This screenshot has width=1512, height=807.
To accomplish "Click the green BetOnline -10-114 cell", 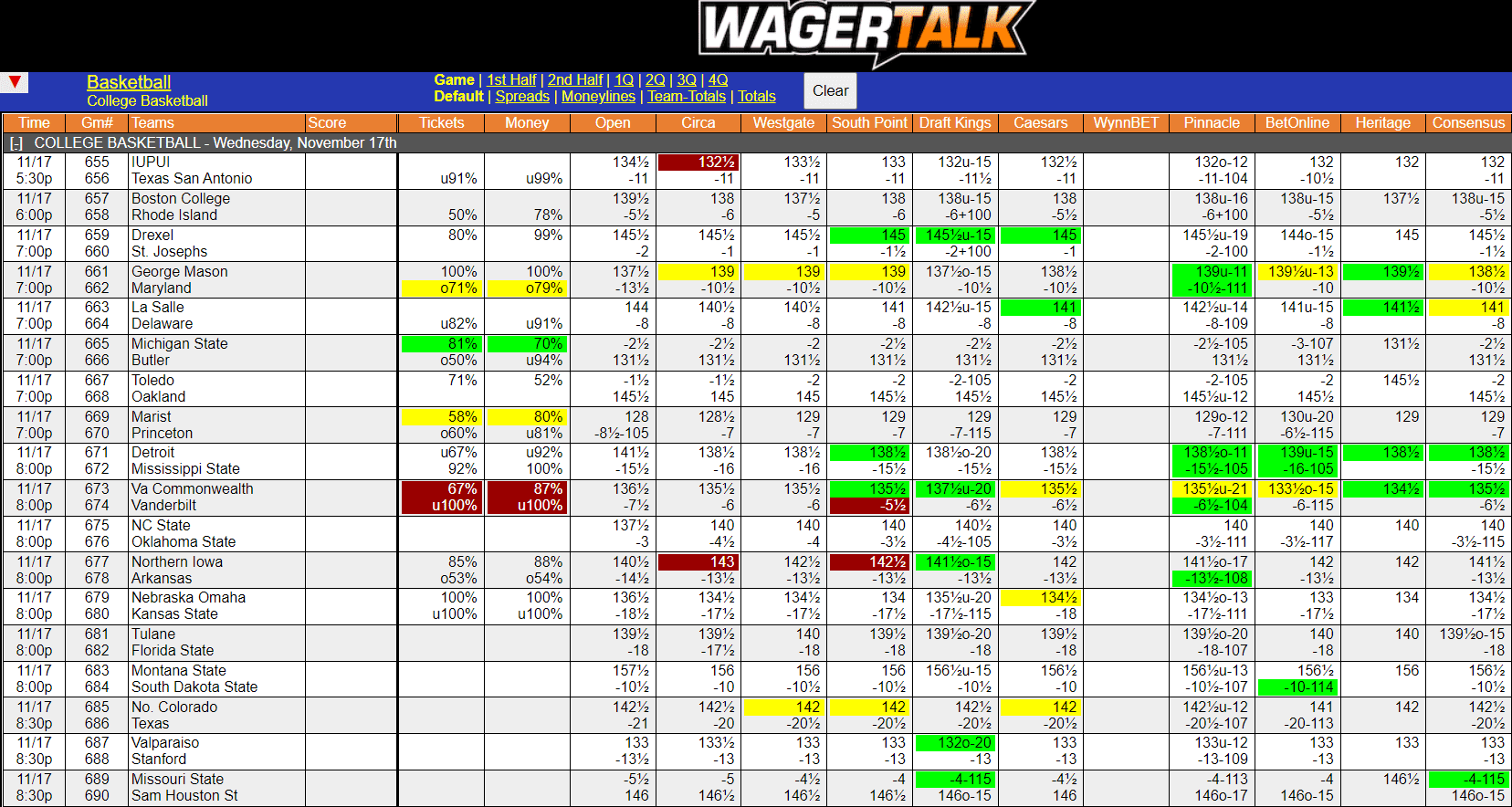I will pos(1297,687).
